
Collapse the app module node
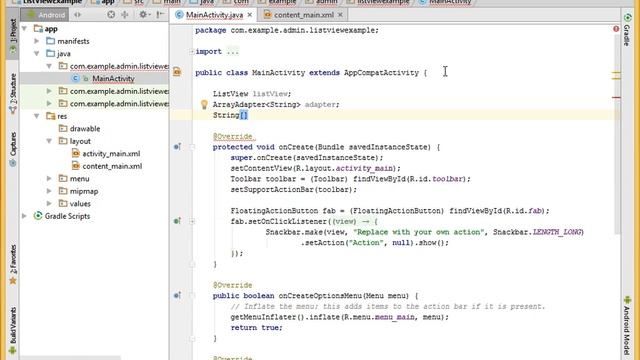click(x=24, y=29)
